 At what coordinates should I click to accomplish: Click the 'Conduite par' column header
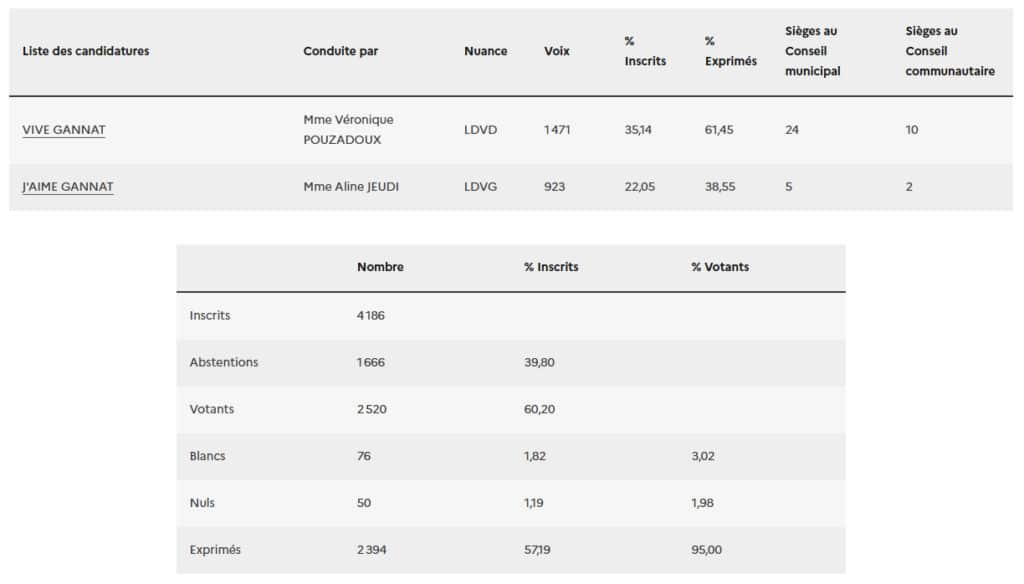coord(341,51)
